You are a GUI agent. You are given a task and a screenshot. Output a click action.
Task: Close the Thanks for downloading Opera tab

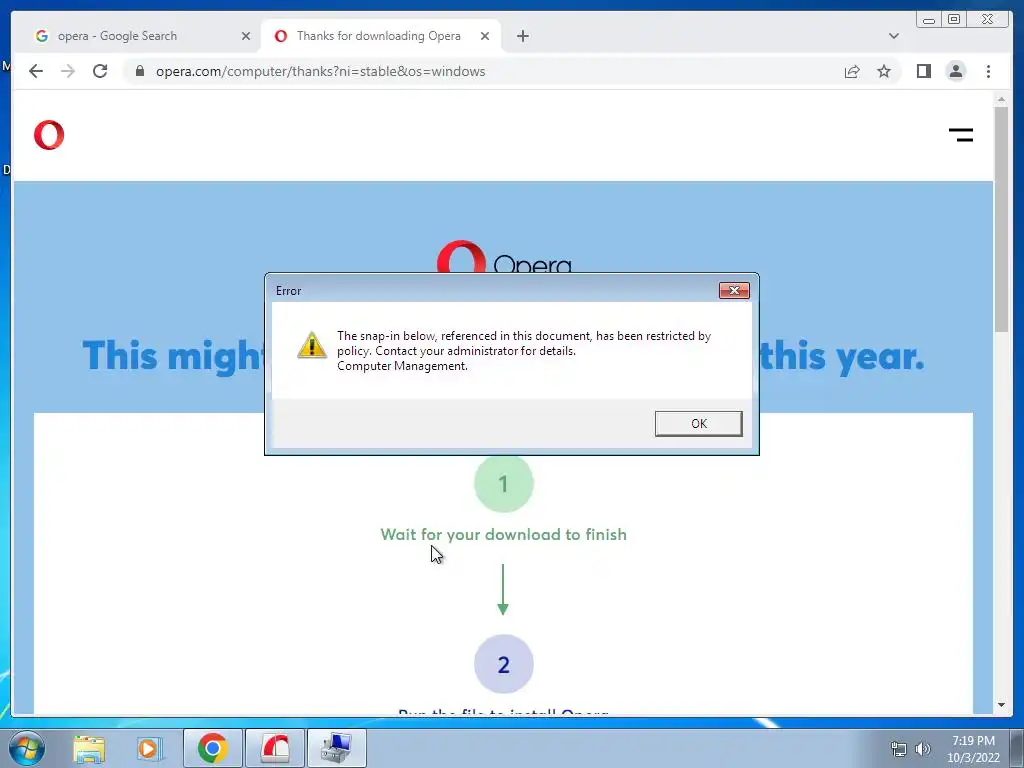point(485,36)
